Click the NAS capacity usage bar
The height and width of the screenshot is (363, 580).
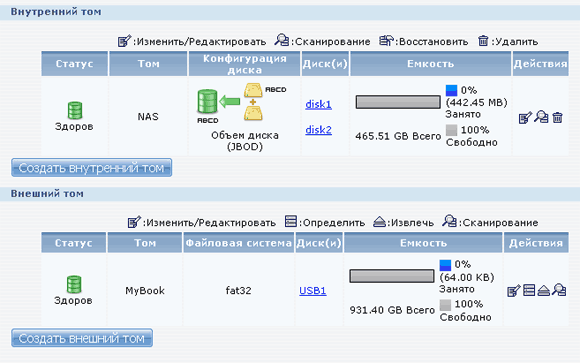coord(398,102)
